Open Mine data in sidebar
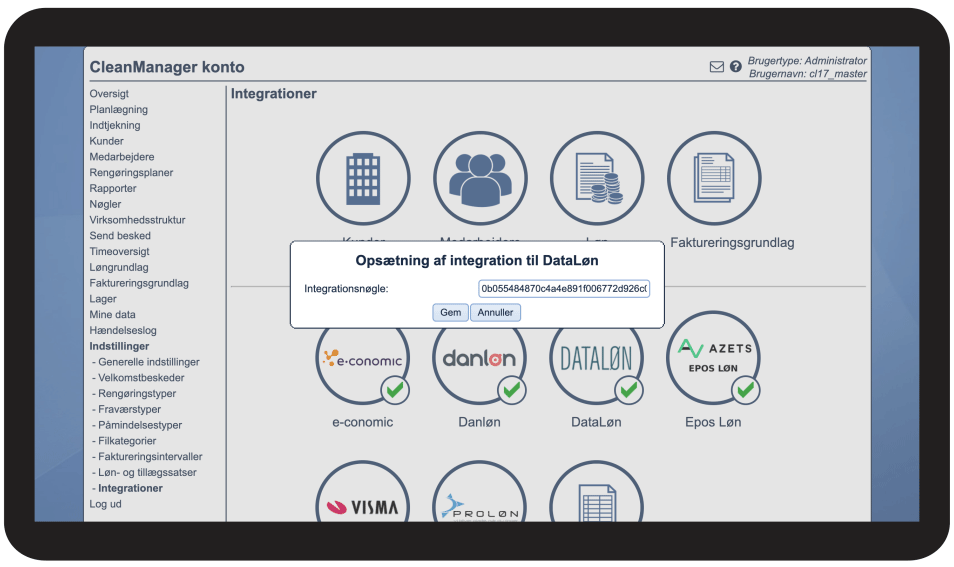Image resolution: width=954 pixels, height=567 pixels. point(113,315)
